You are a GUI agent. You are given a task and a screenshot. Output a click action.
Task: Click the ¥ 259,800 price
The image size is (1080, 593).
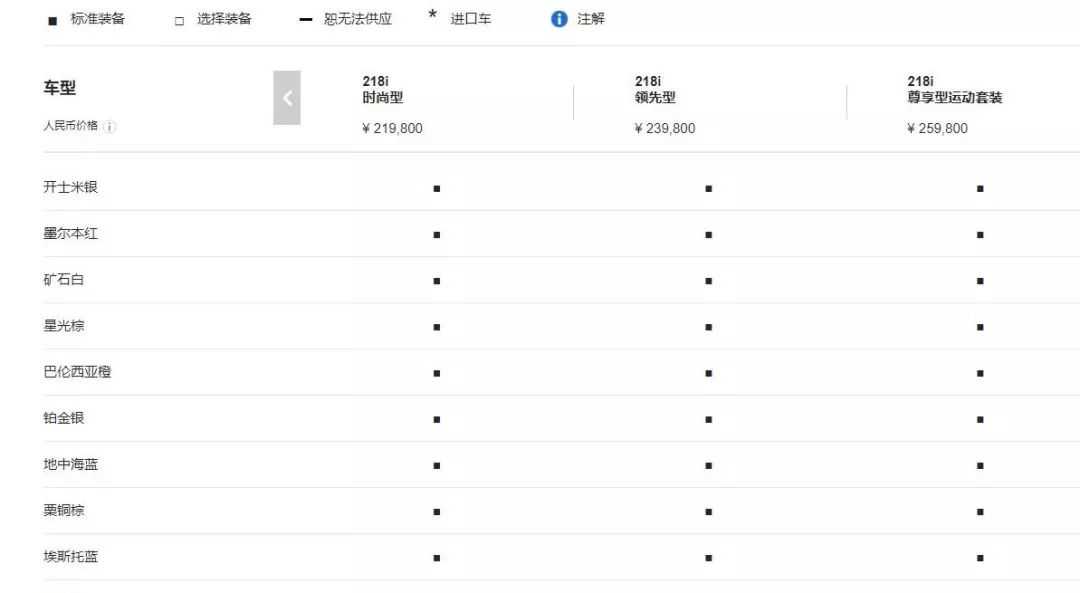pos(937,128)
